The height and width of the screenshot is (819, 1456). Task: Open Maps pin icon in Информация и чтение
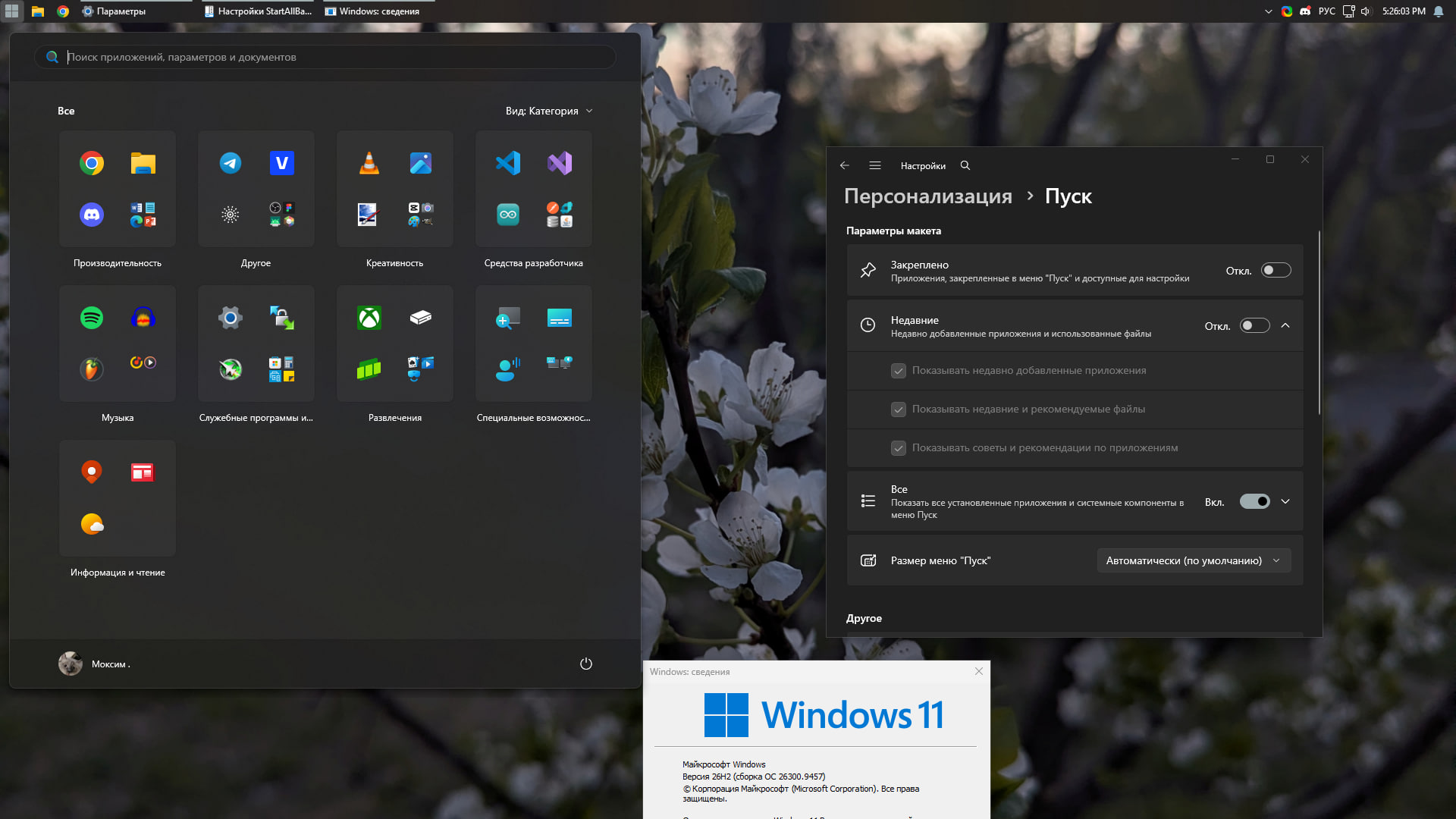coord(92,472)
